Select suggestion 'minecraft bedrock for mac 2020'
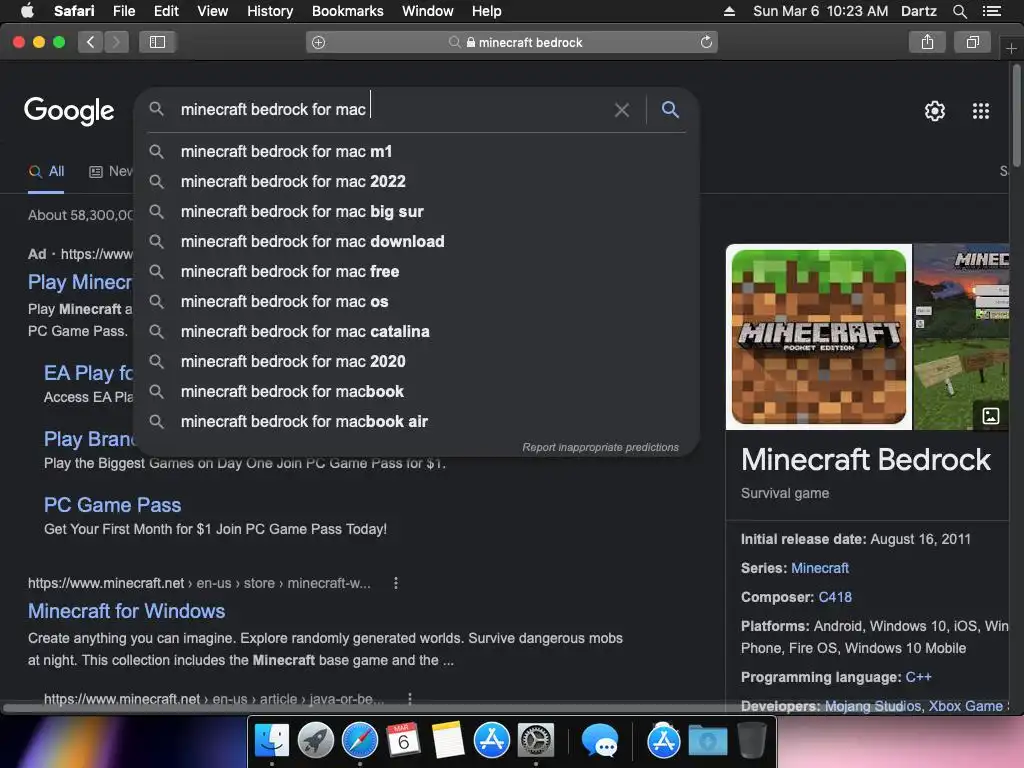Screen dimensions: 1024x768 [417, 362]
